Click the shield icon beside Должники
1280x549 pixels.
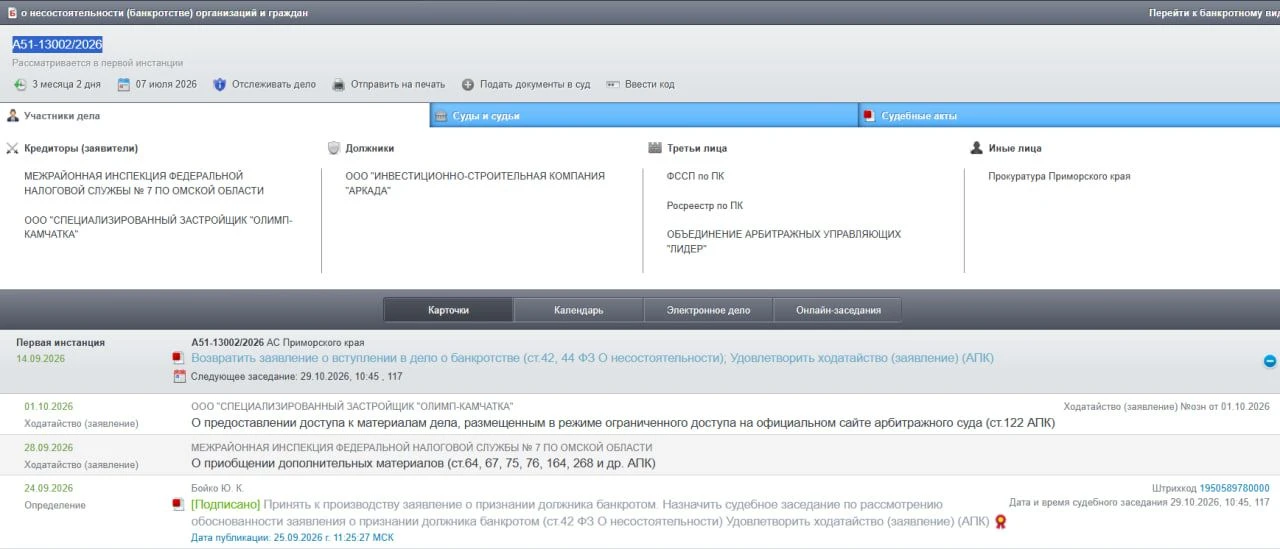(x=334, y=148)
